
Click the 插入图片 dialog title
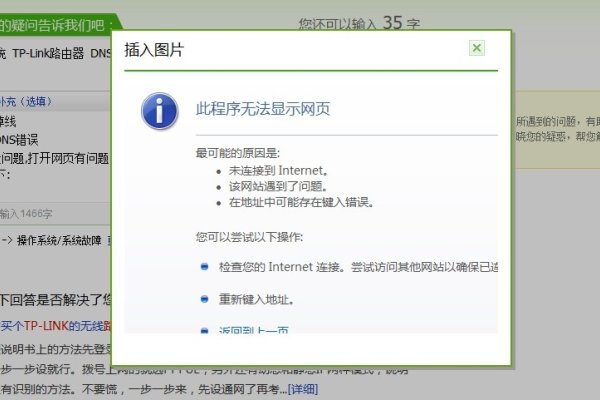click(154, 50)
